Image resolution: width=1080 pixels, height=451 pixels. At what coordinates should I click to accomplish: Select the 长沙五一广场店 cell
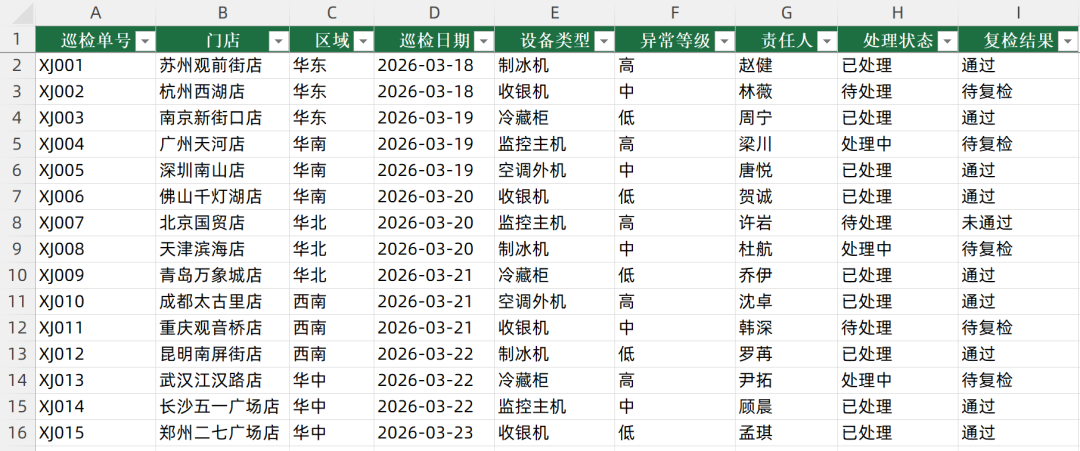(x=222, y=406)
